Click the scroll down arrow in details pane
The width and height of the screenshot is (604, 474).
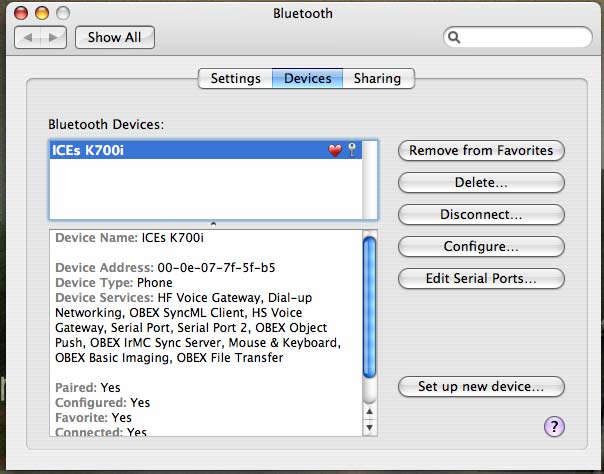click(x=369, y=427)
